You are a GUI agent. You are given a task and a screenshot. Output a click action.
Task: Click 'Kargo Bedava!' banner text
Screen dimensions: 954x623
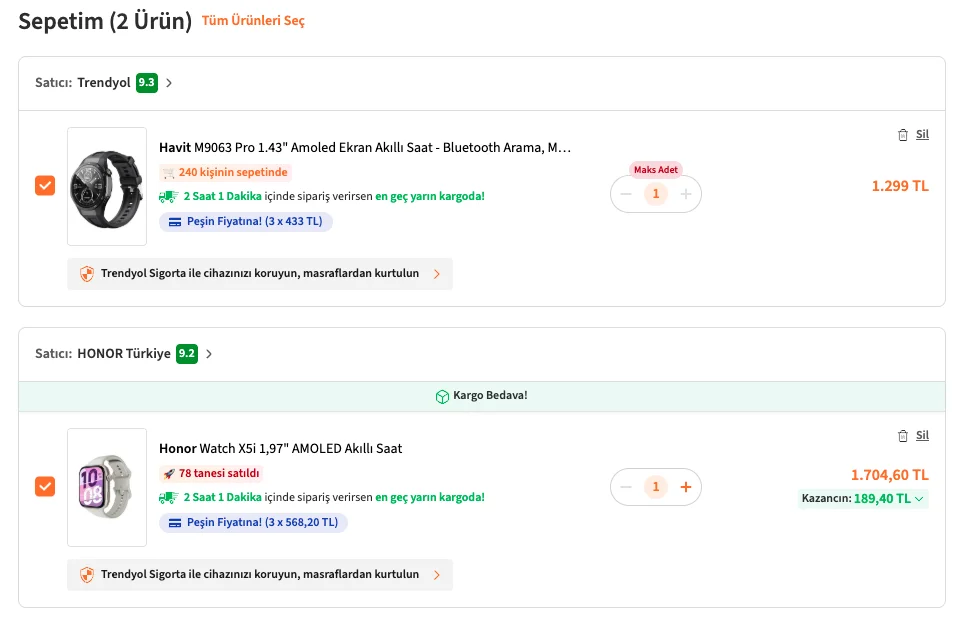tap(490, 395)
